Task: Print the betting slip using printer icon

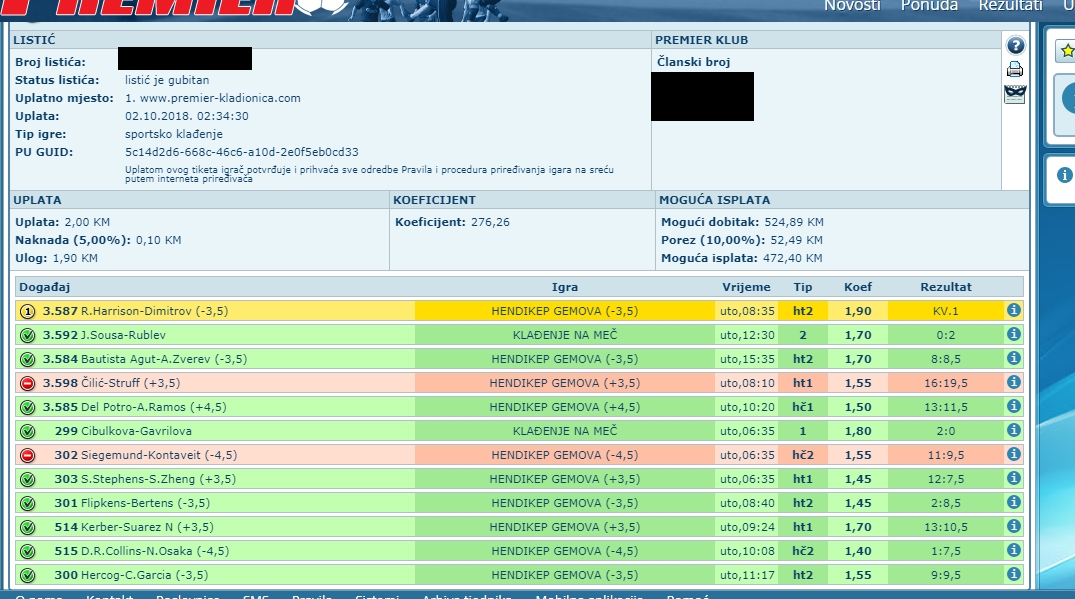Action: click(1015, 69)
